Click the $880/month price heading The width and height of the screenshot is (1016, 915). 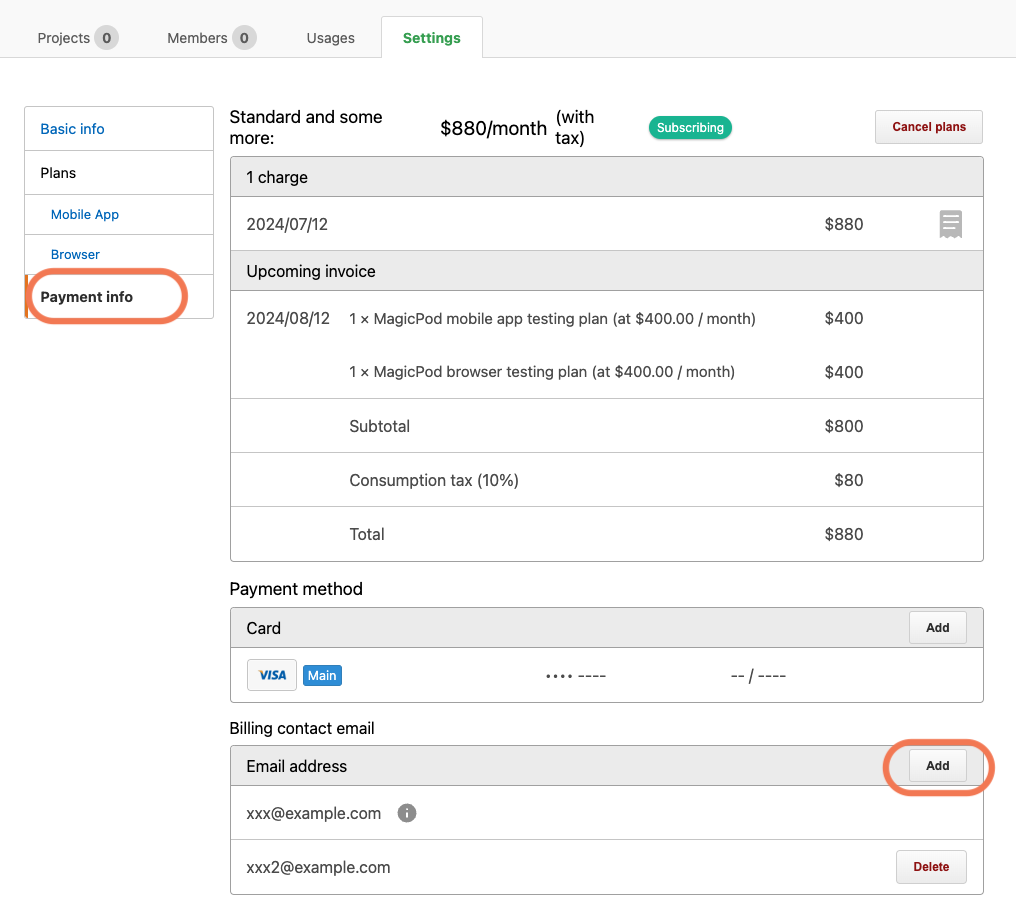(493, 128)
